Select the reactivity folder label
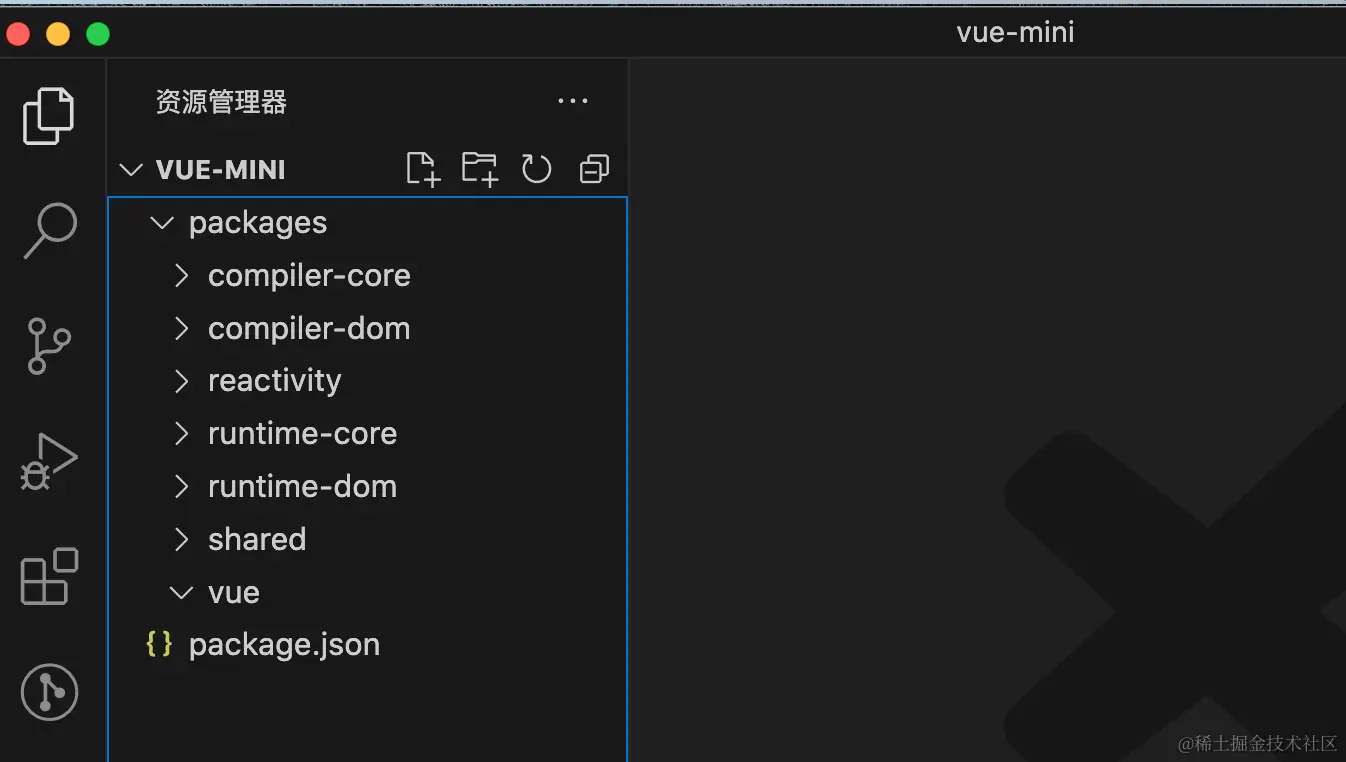The height and width of the screenshot is (762, 1346). pos(274,381)
